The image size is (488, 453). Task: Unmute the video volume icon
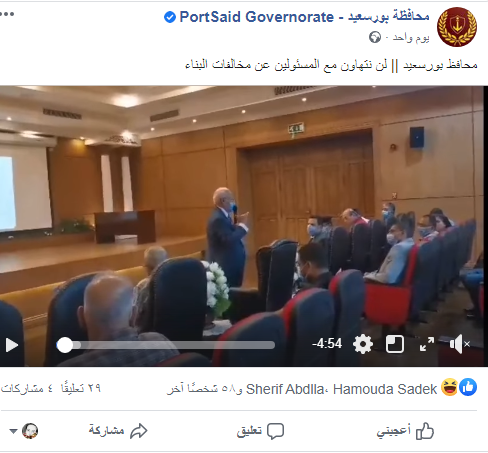(459, 344)
